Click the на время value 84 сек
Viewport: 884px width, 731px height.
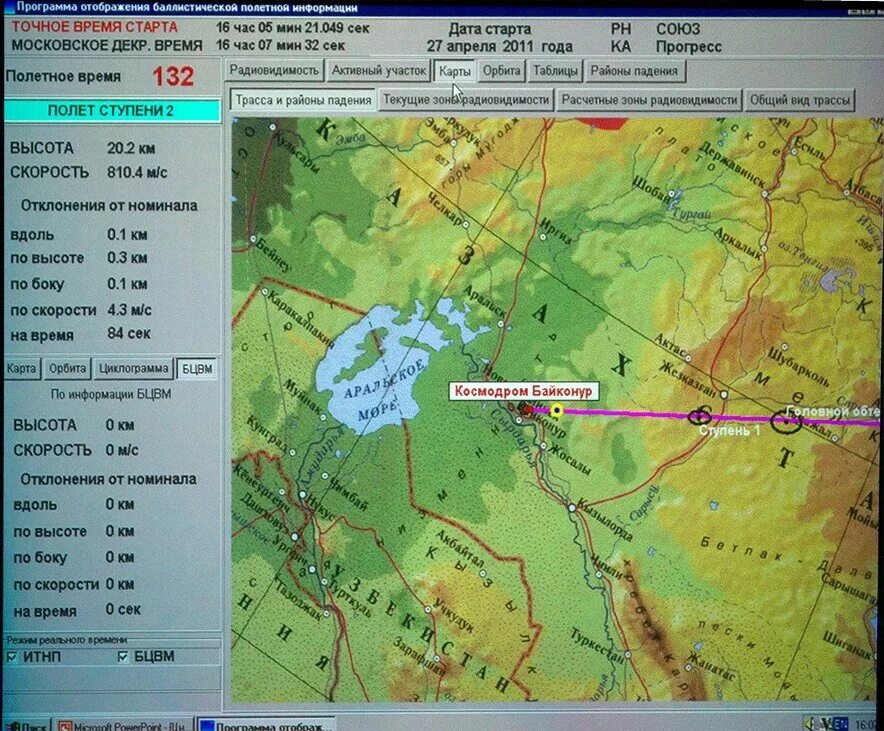coord(129,334)
